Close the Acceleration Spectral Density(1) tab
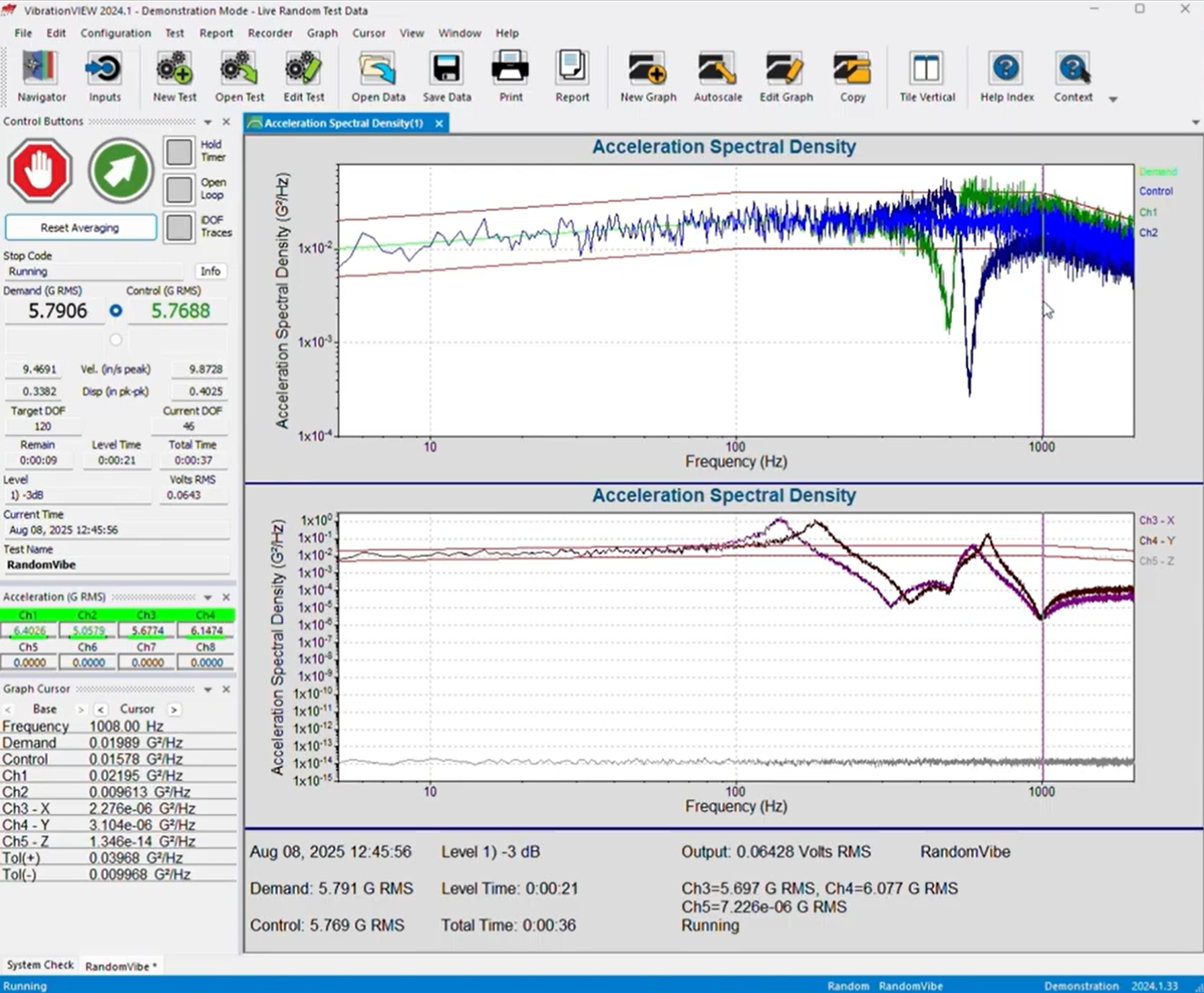 point(439,124)
